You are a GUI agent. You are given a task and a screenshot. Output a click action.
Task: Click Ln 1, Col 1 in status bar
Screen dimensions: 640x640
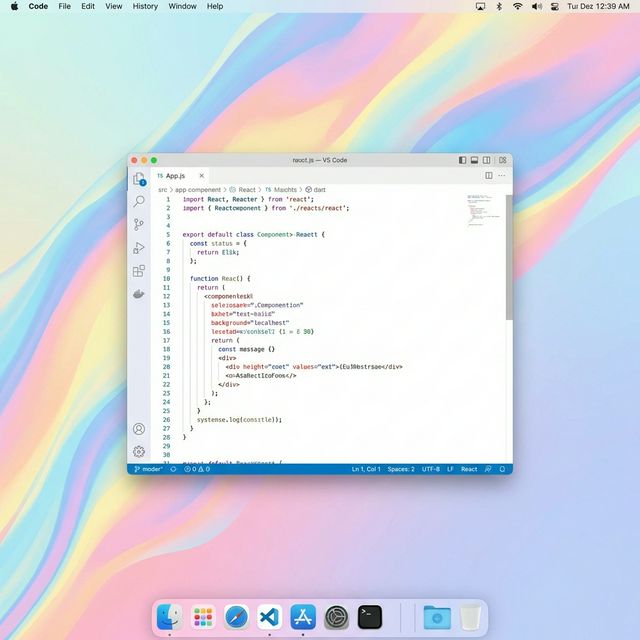click(x=366, y=469)
